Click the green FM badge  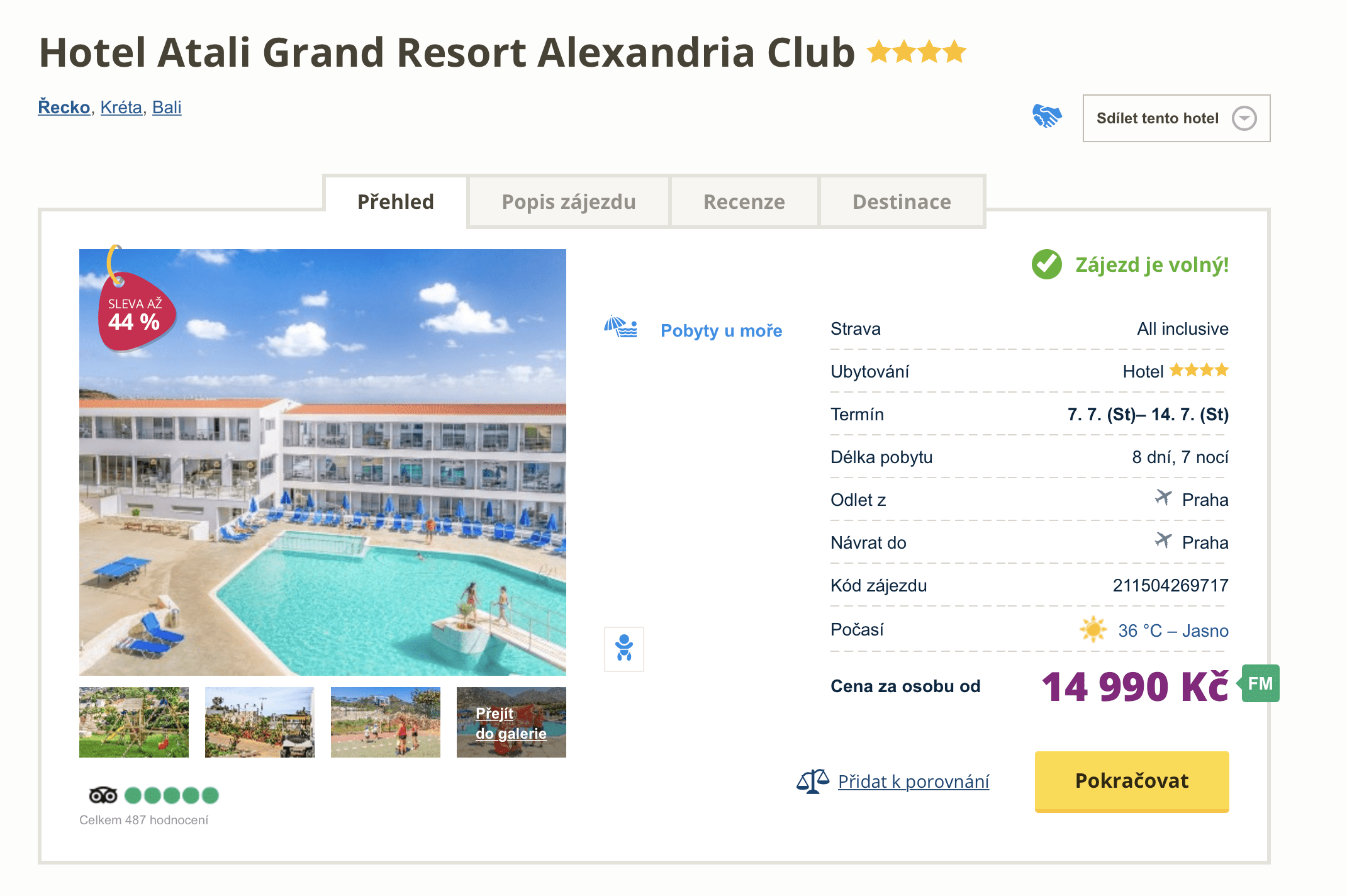pyautogui.click(x=1260, y=683)
